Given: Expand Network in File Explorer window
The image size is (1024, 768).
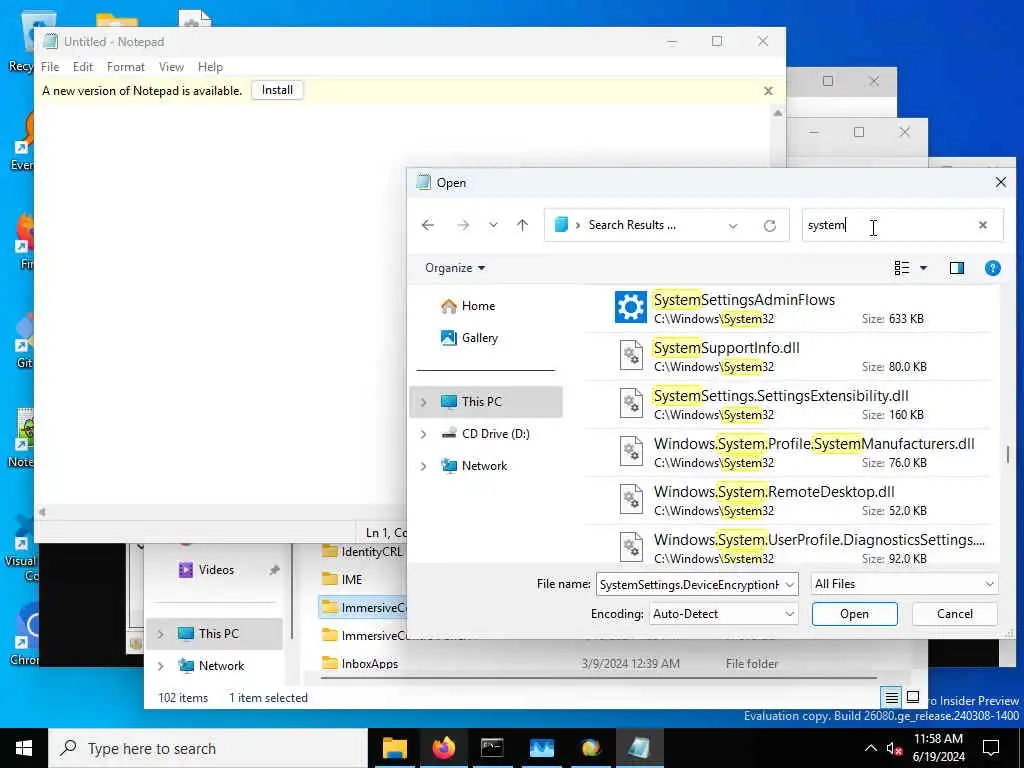Looking at the screenshot, I should point(161,666).
